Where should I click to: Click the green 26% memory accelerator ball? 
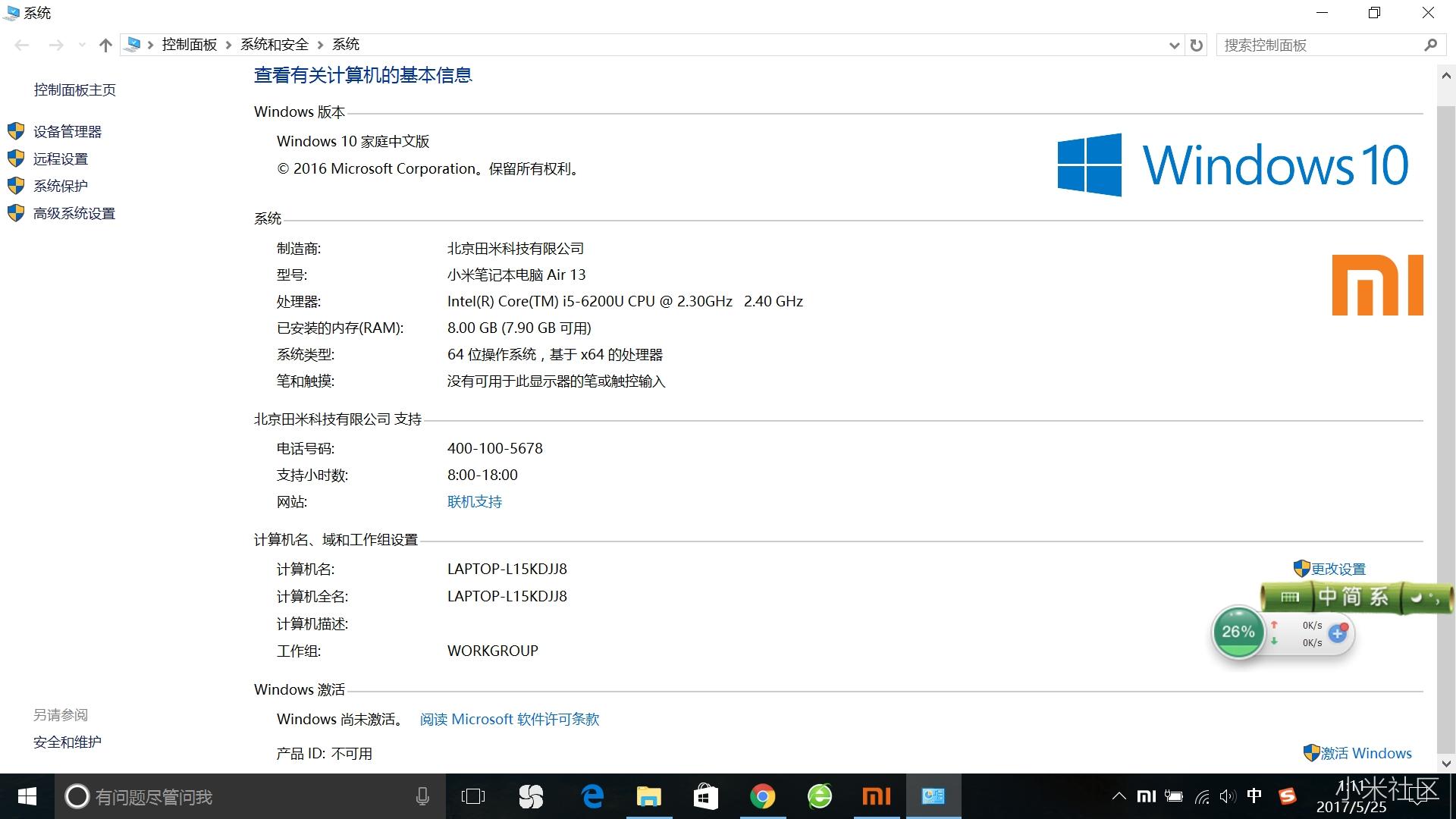pyautogui.click(x=1238, y=632)
